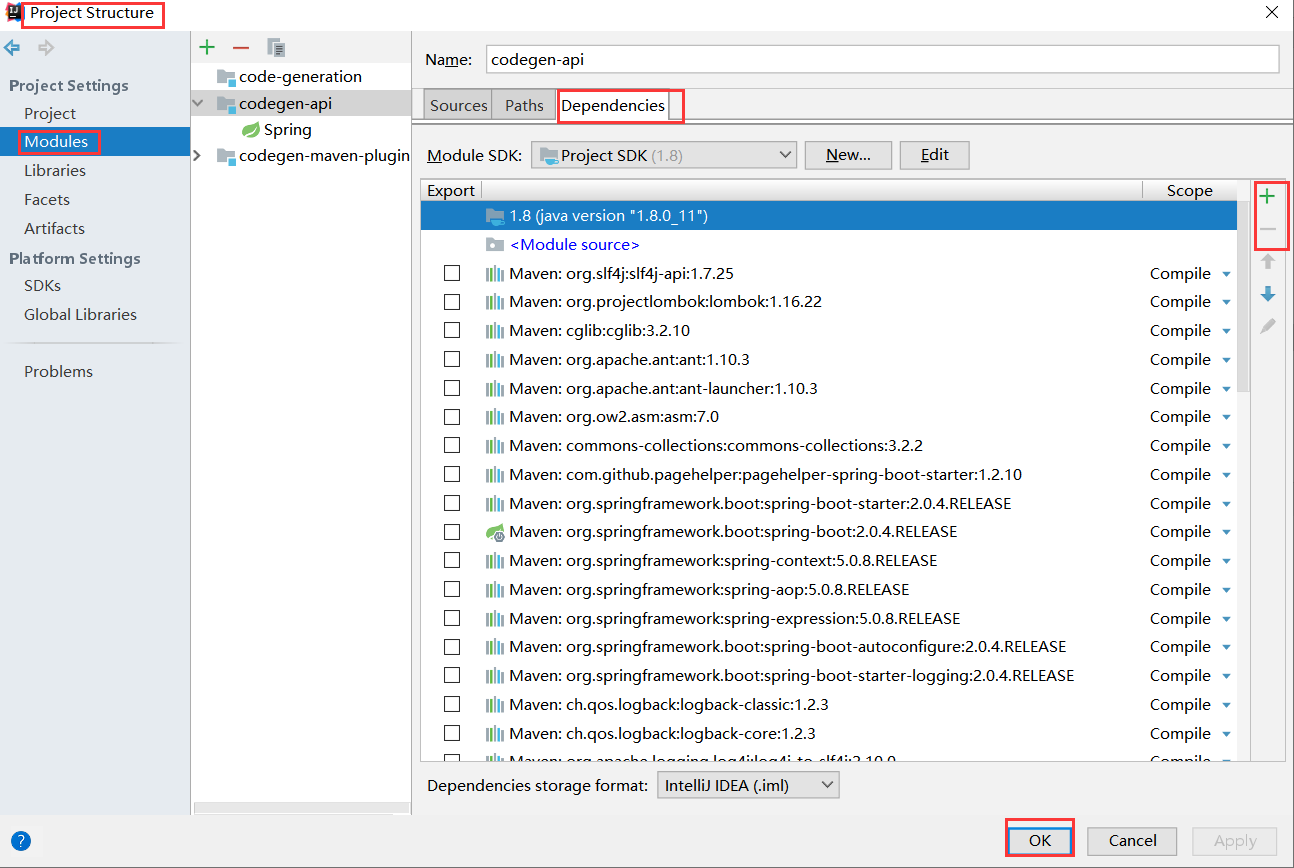This screenshot has height=868, width=1294.
Task: Open Project settings in sidebar
Action: [x=50, y=113]
